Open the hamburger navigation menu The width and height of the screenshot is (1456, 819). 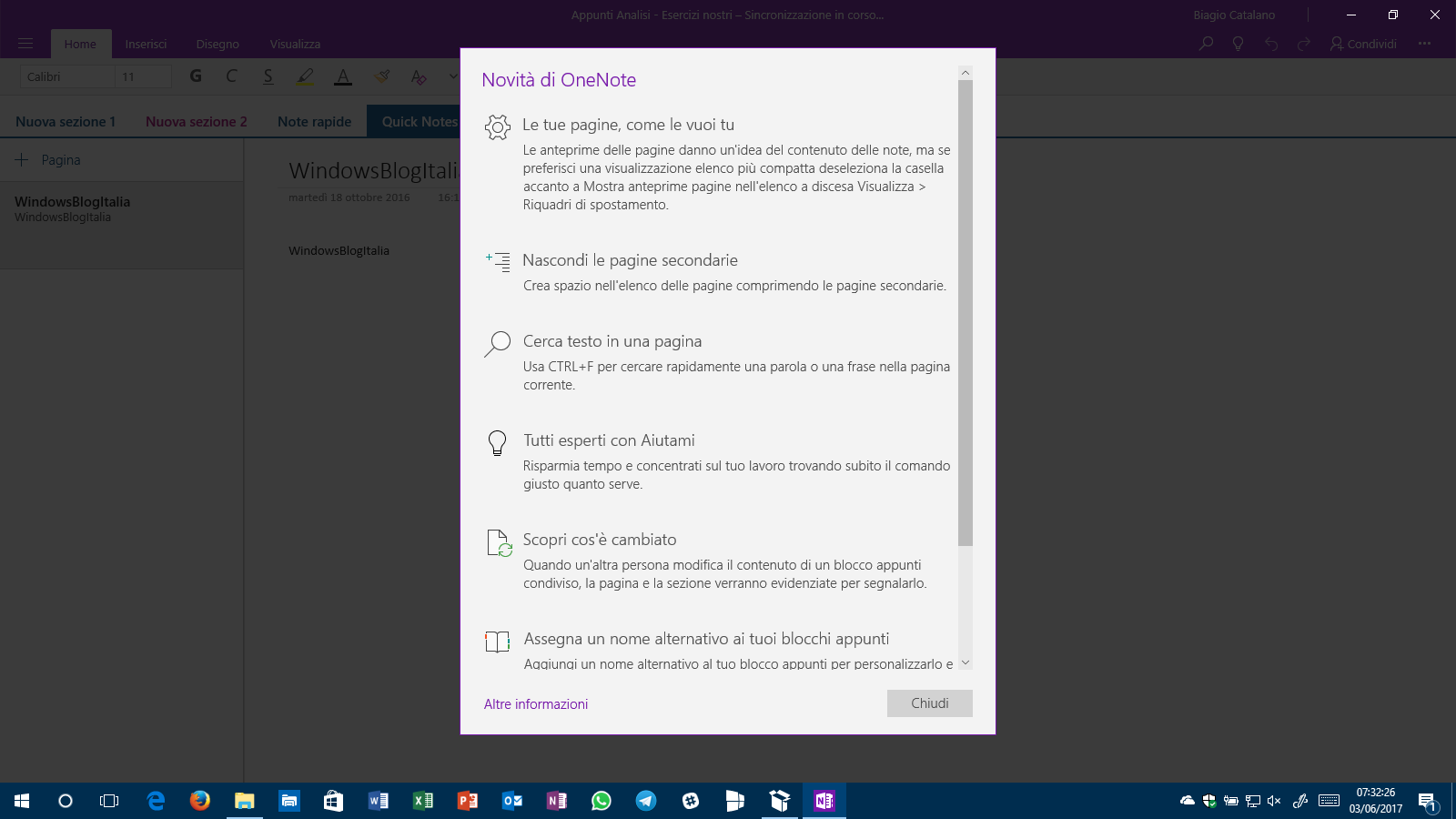pos(25,44)
